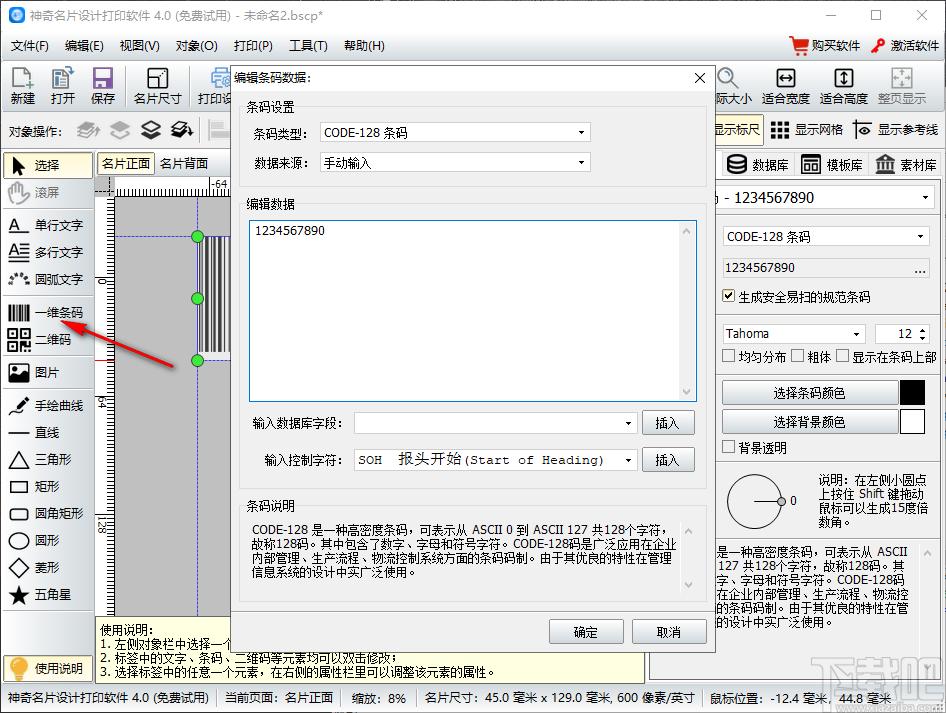Viewport: 946px width, 713px height.
Task: Select the 直线 line tool
Action: pyautogui.click(x=48, y=433)
